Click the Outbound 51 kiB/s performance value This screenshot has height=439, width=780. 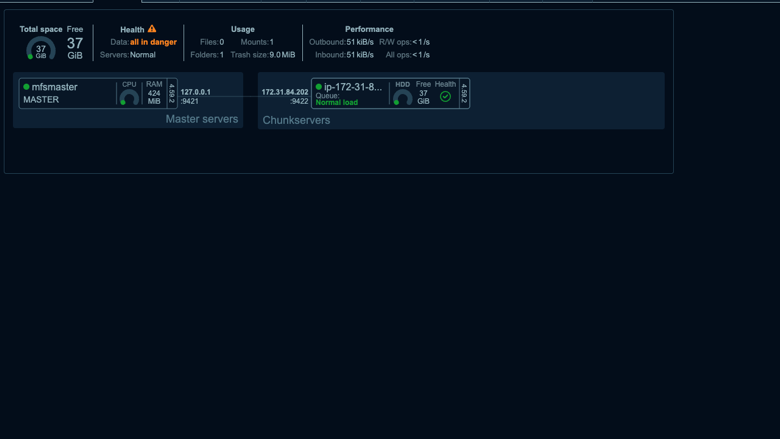coord(360,42)
